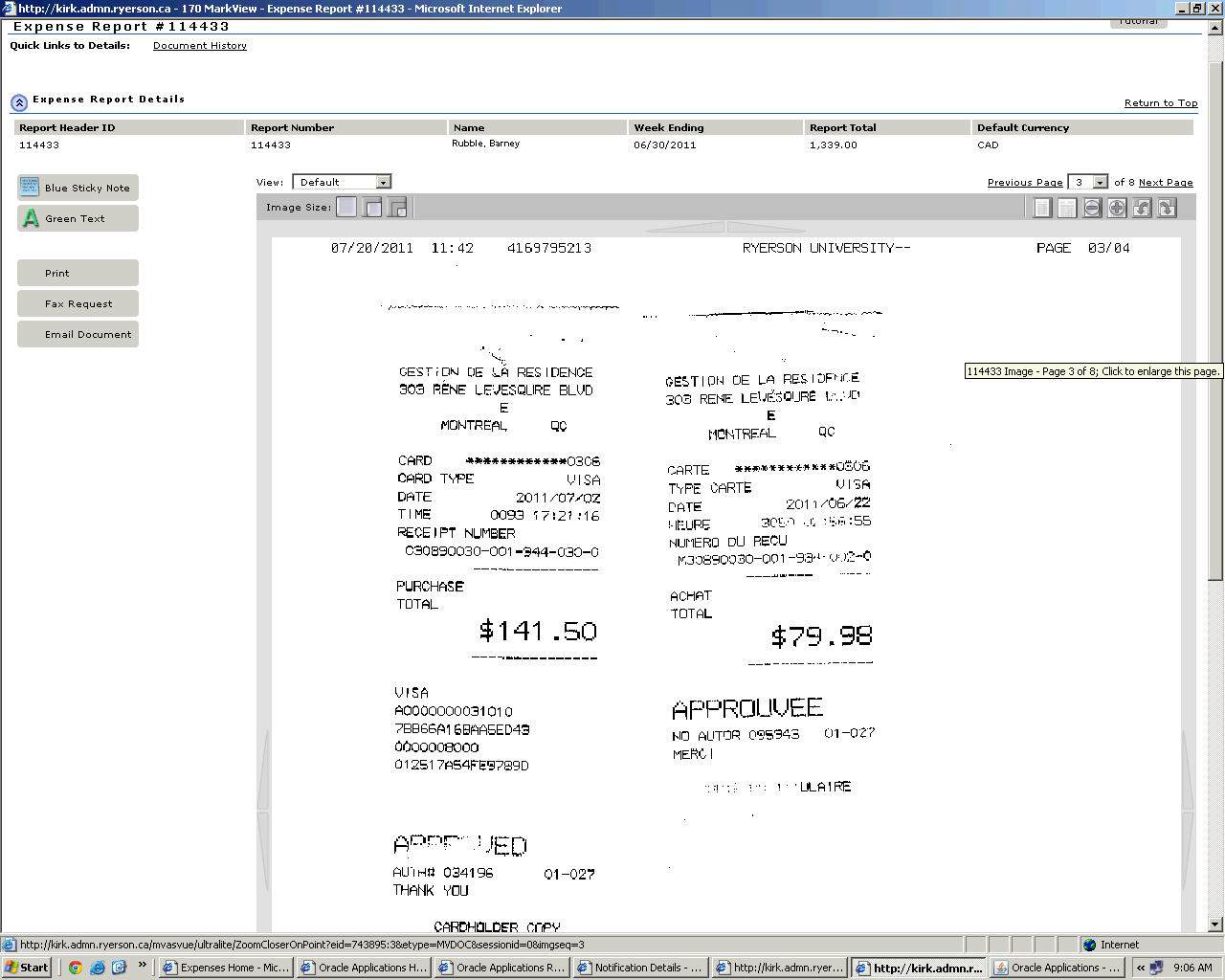Click the Previous Page link
Image resolution: width=1225 pixels, height=980 pixels.
click(x=1025, y=182)
